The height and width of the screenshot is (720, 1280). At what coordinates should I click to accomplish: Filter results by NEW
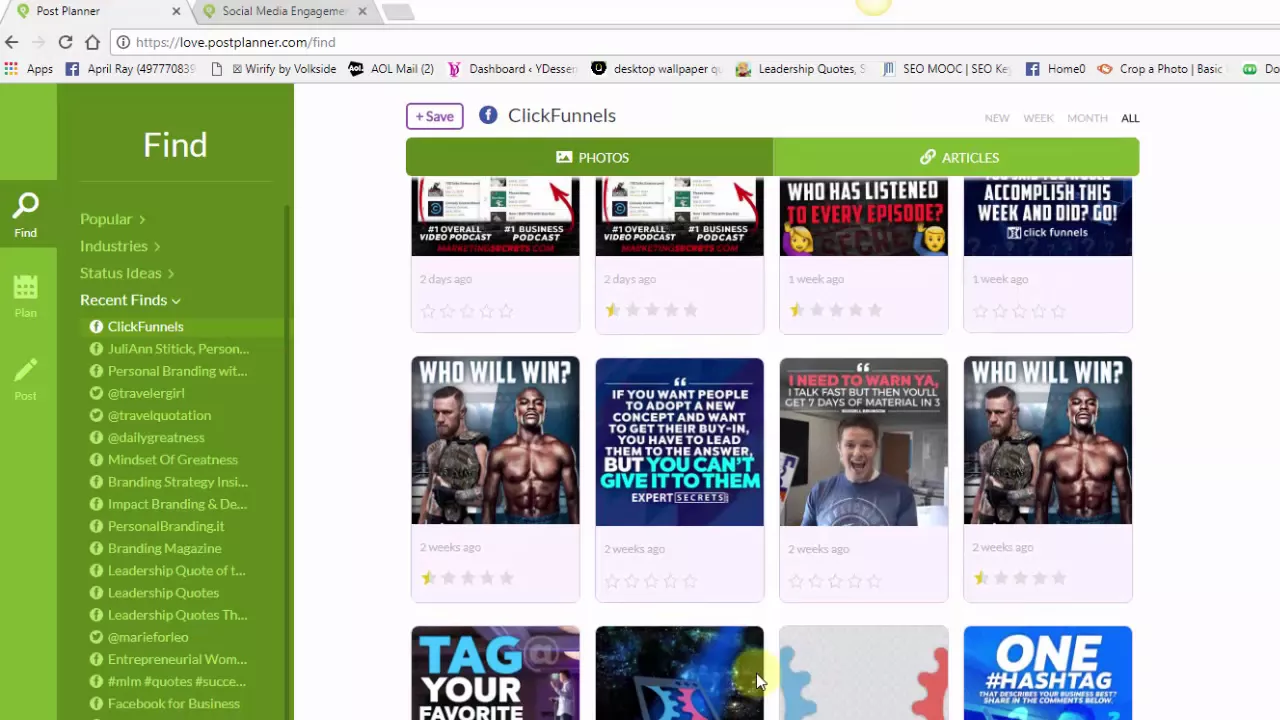[x=997, y=118]
